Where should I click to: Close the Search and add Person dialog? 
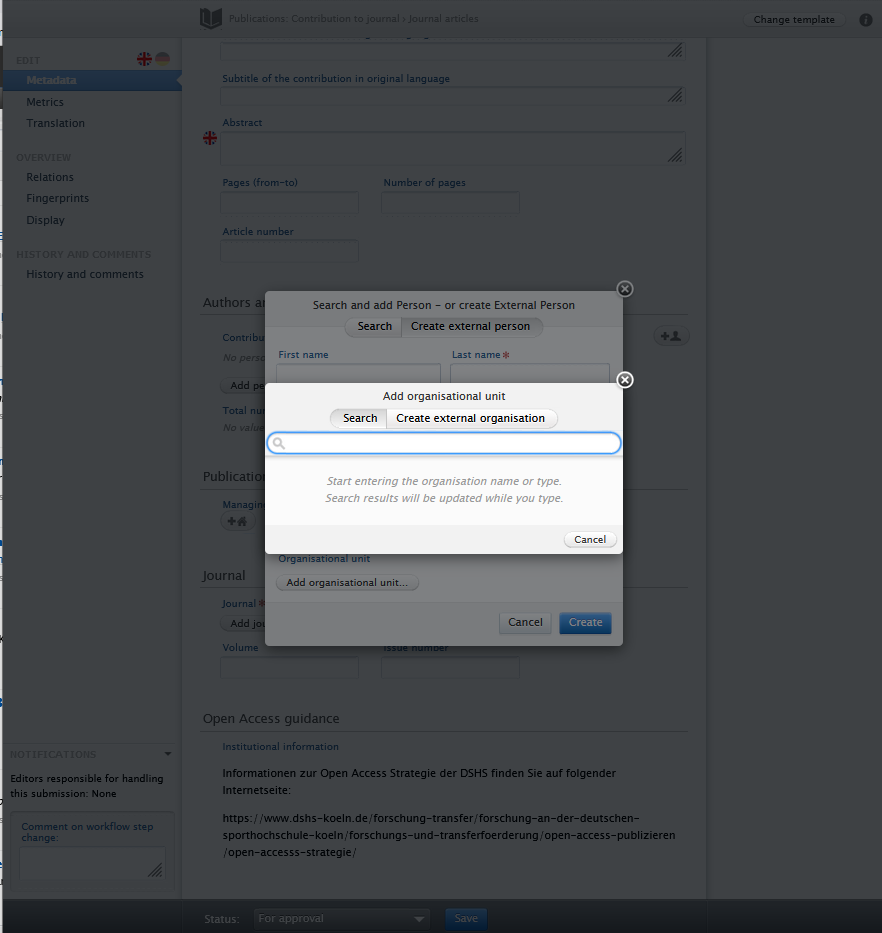click(x=625, y=289)
